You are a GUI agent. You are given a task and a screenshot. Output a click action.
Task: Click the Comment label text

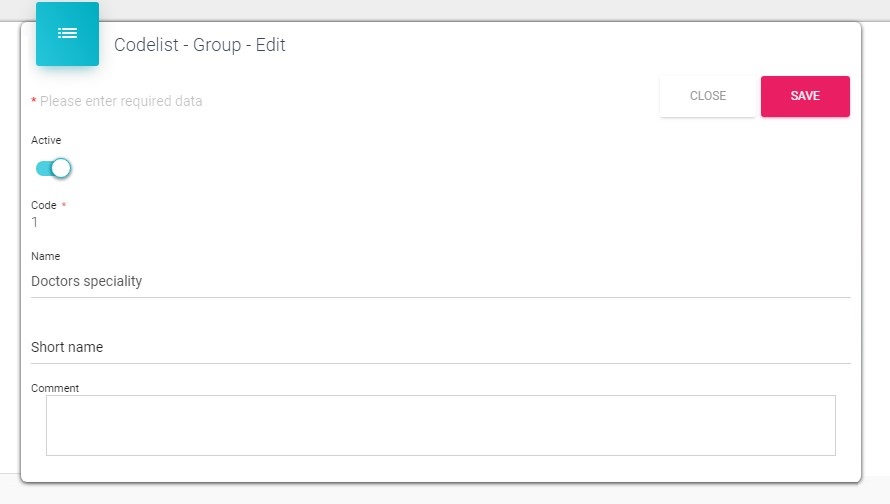(55, 388)
